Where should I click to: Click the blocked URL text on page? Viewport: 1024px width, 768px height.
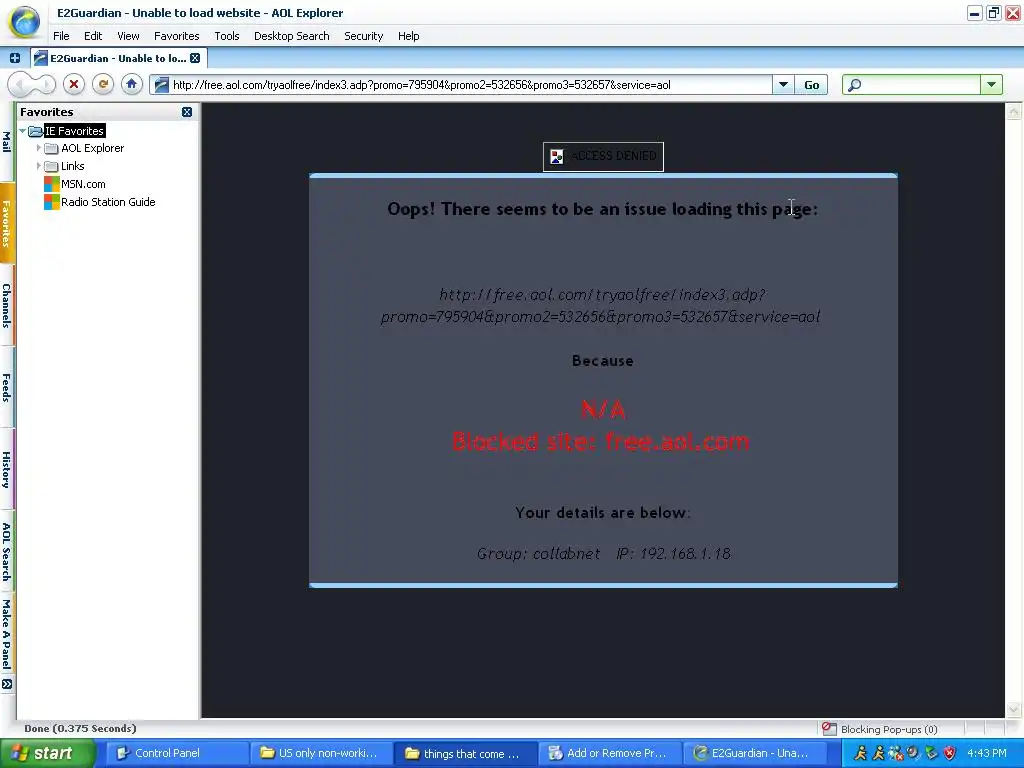(601, 306)
